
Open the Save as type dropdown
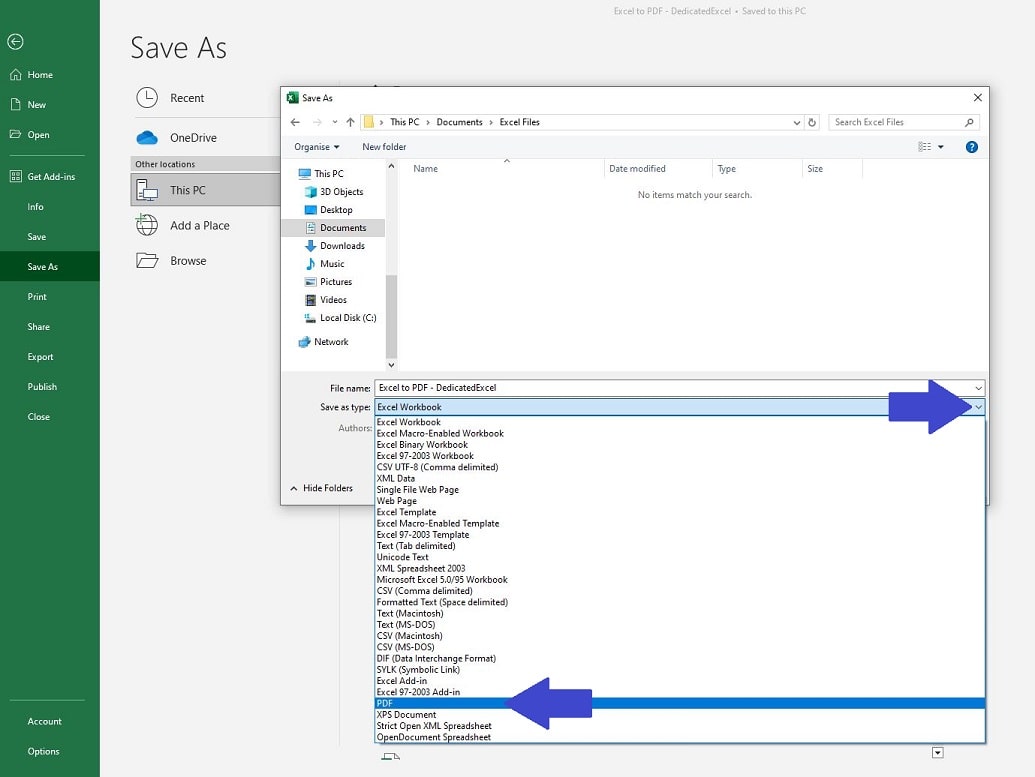[978, 407]
